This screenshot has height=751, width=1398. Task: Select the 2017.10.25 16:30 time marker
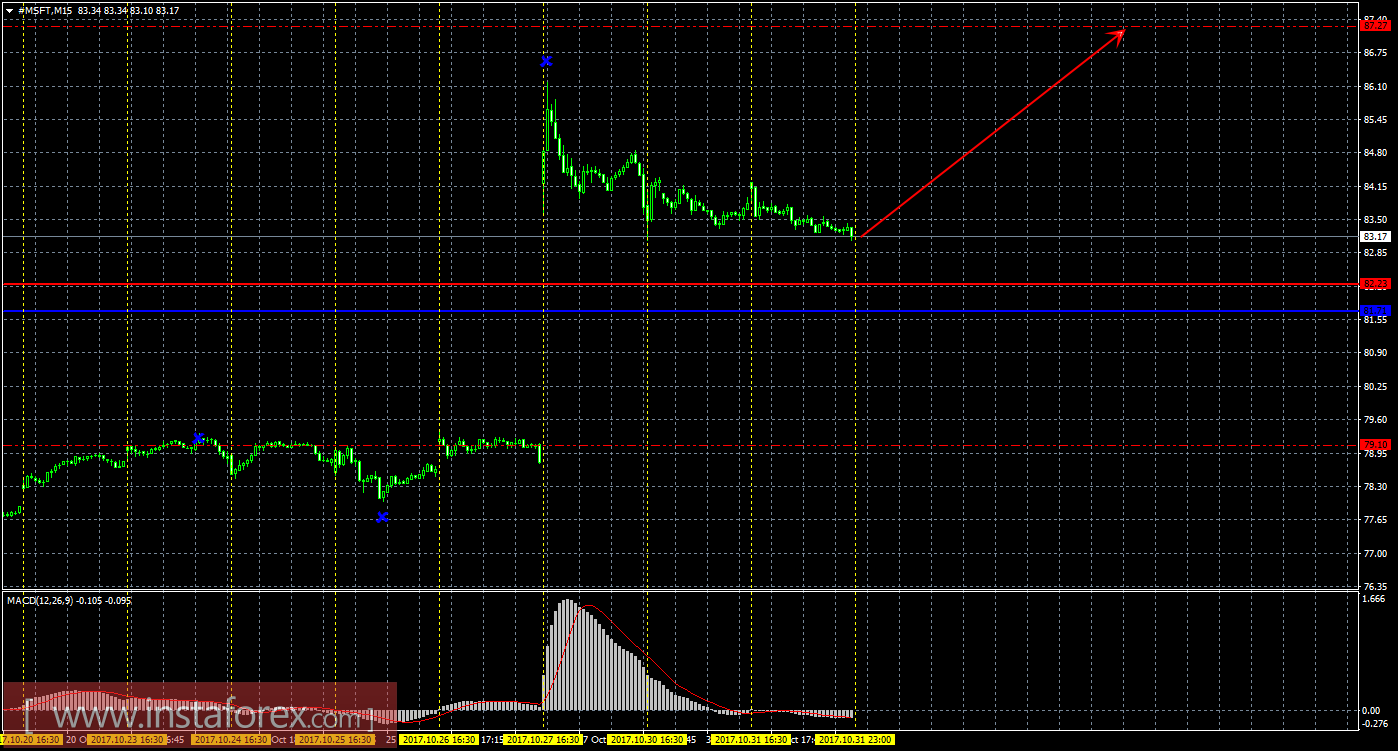pos(335,740)
